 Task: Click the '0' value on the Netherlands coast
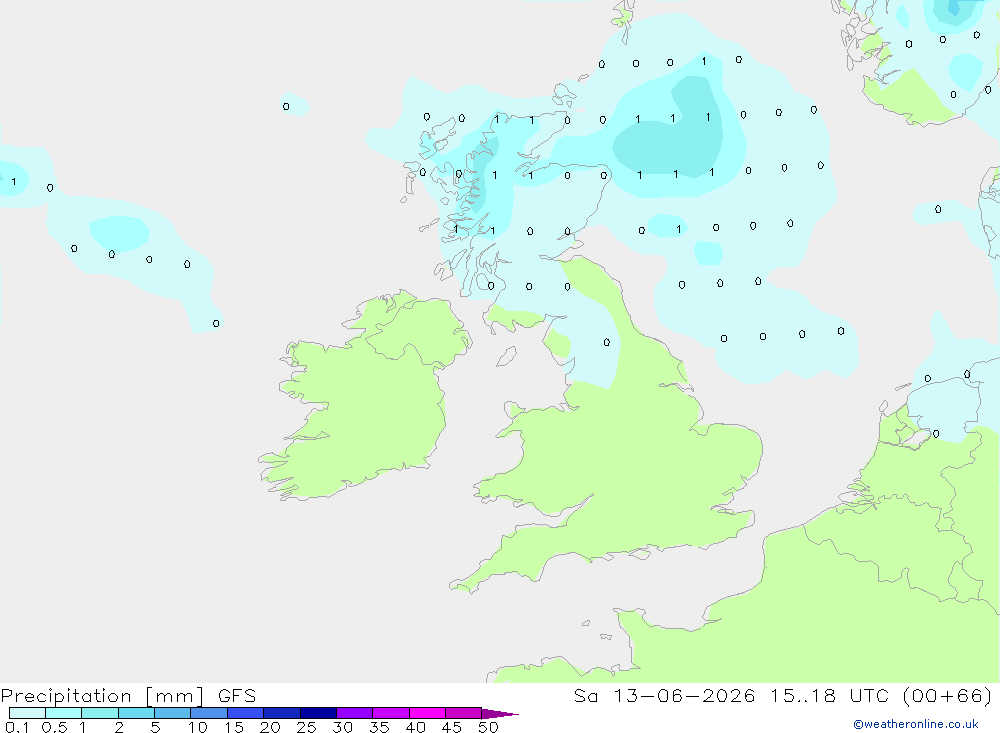tap(936, 434)
